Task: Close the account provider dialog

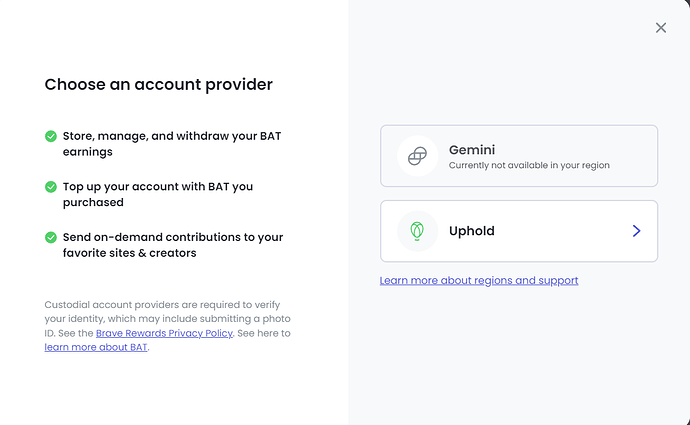Action: [660, 28]
